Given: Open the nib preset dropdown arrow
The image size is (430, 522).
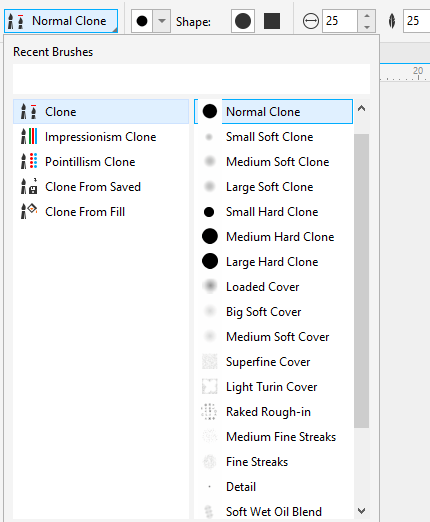Looking at the screenshot, I should 162,21.
